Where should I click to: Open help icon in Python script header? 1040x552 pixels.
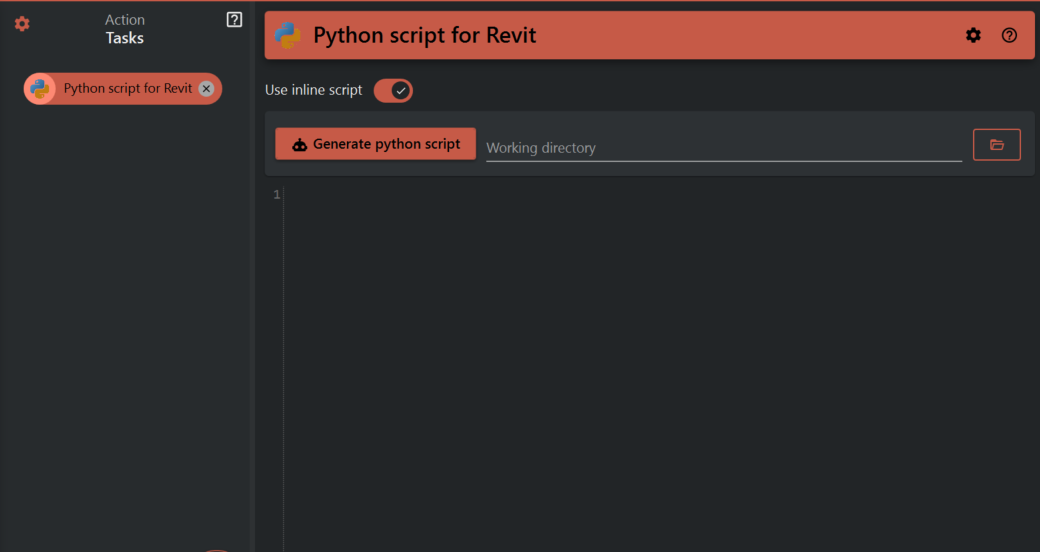click(1009, 35)
